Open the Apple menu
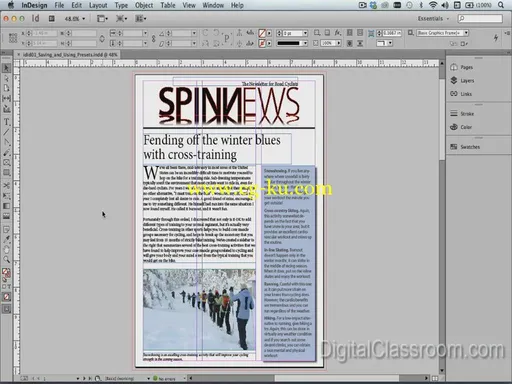 [x=11, y=5]
